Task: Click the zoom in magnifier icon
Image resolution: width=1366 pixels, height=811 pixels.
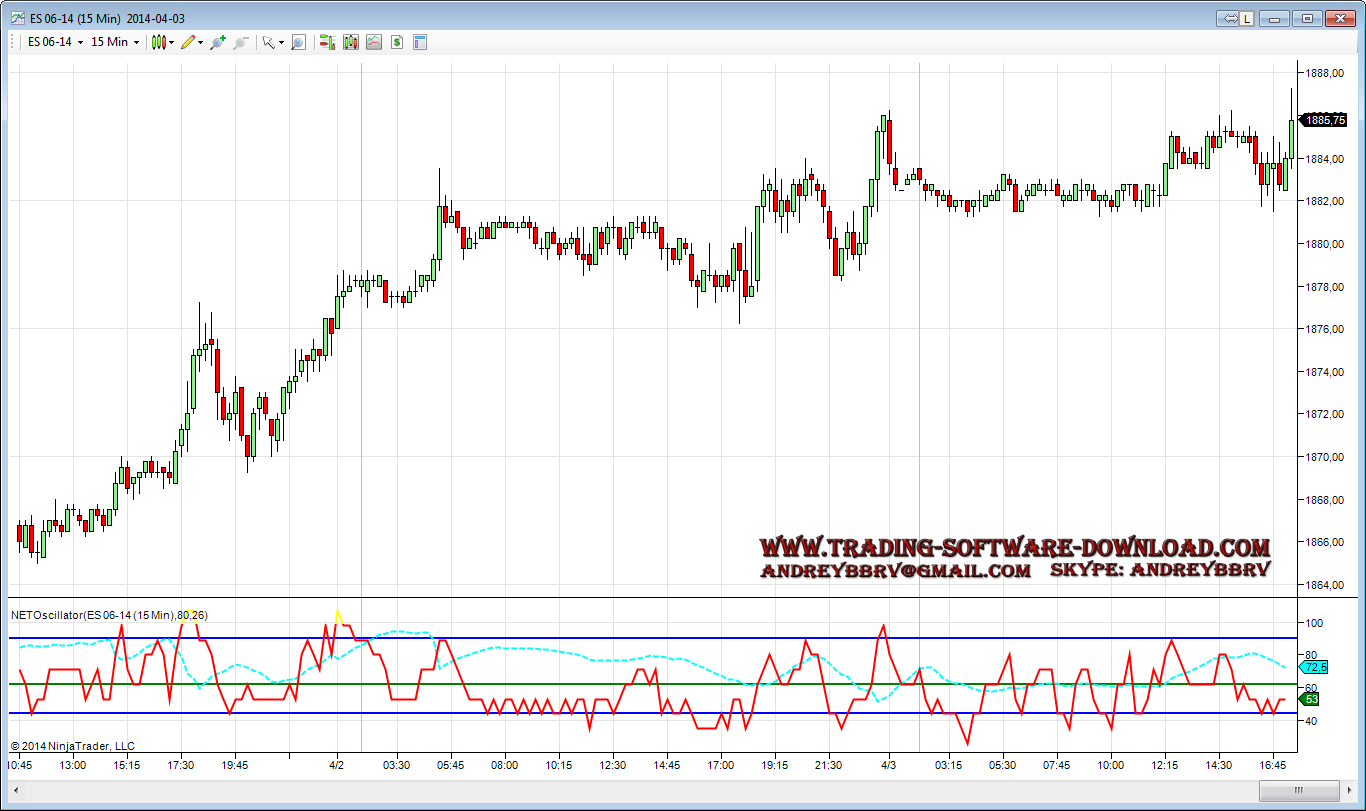Action: [217, 42]
